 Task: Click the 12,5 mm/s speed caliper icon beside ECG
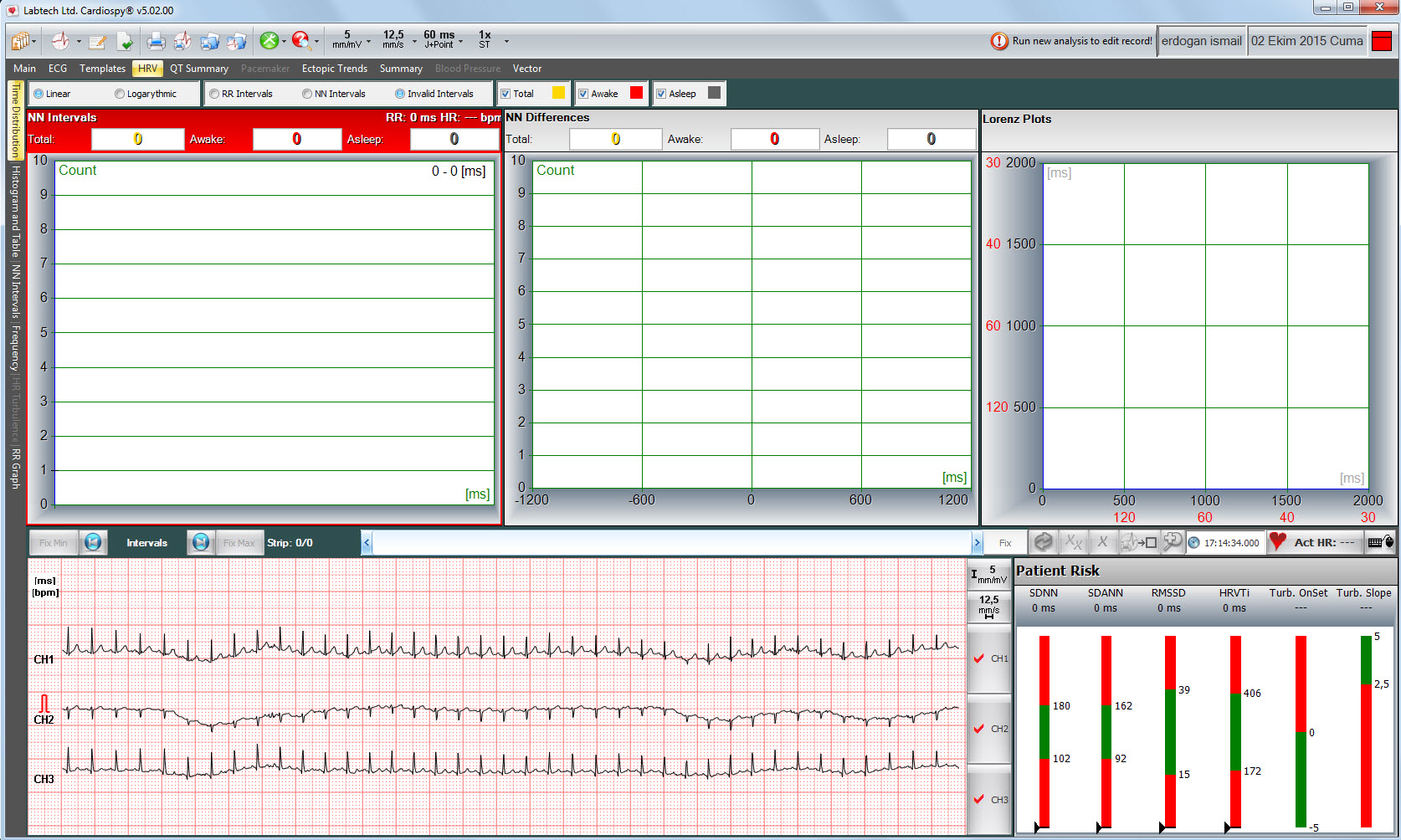[988, 606]
